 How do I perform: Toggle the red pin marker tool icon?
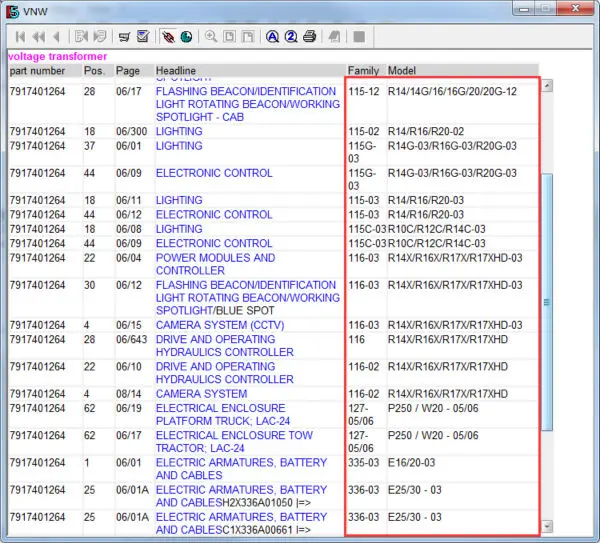168,36
